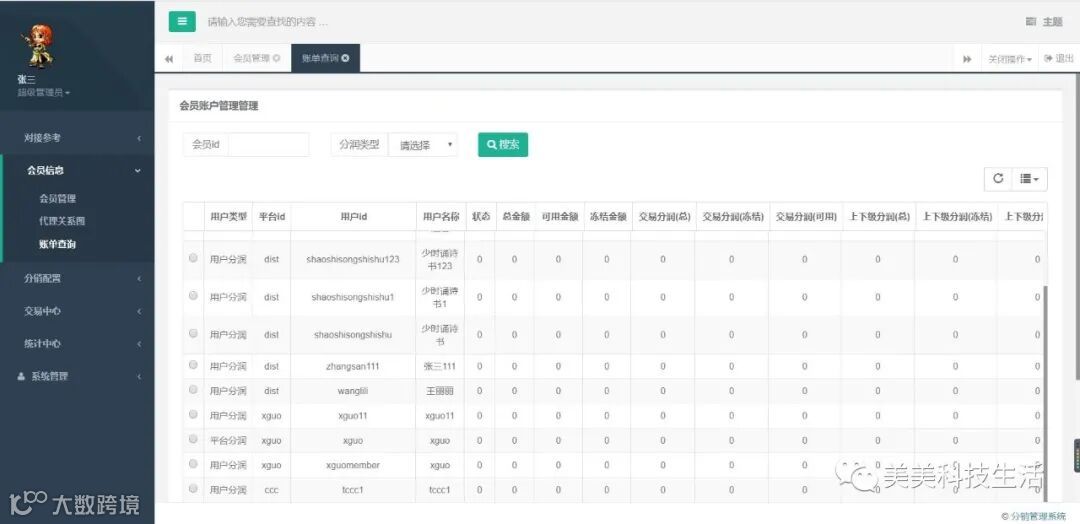Screen dimensions: 1080x524
Task: Click the 退出 logout icon
Action: coord(1048,59)
